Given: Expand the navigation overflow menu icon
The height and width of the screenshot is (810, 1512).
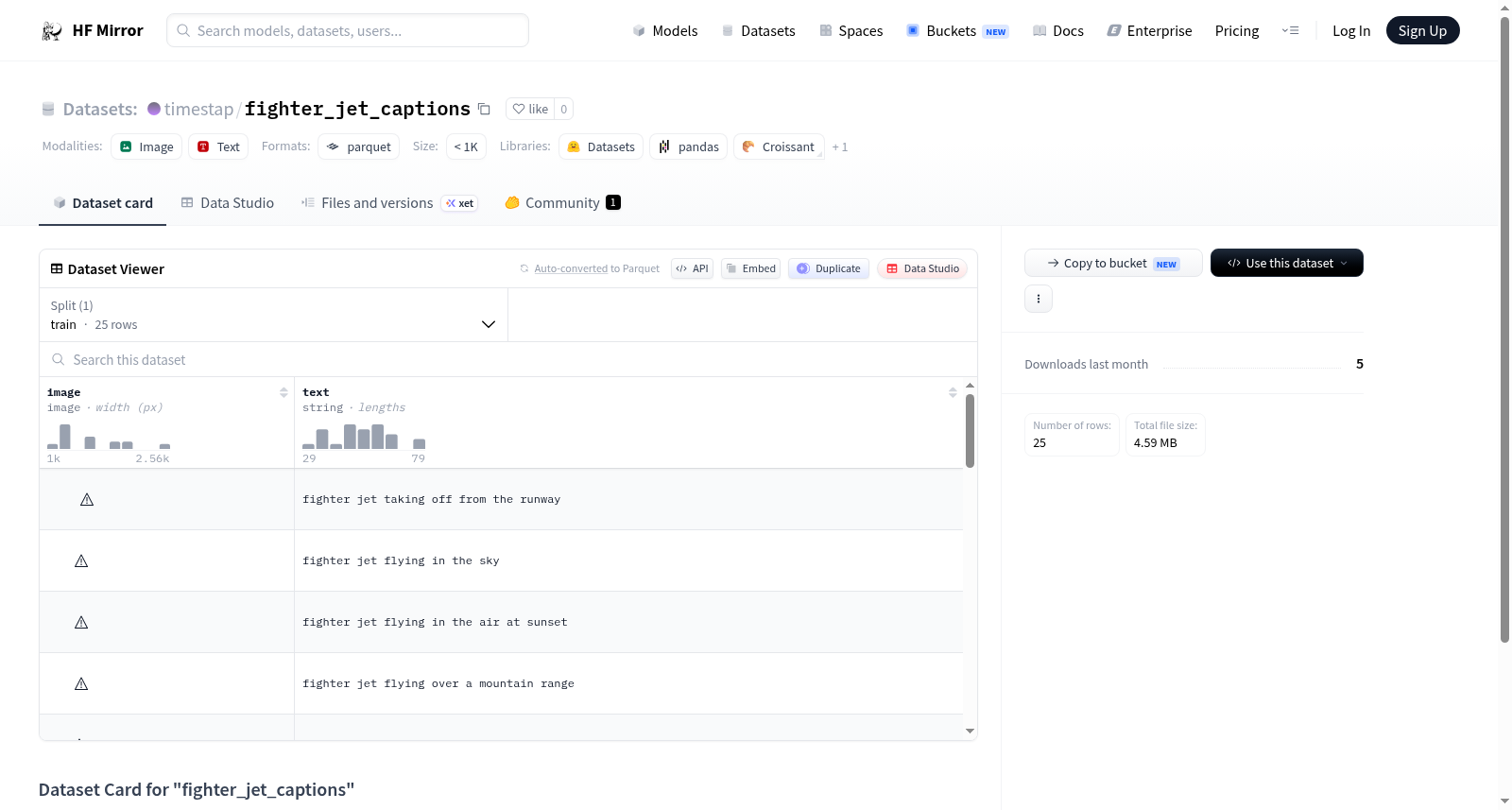Looking at the screenshot, I should coord(1290,30).
